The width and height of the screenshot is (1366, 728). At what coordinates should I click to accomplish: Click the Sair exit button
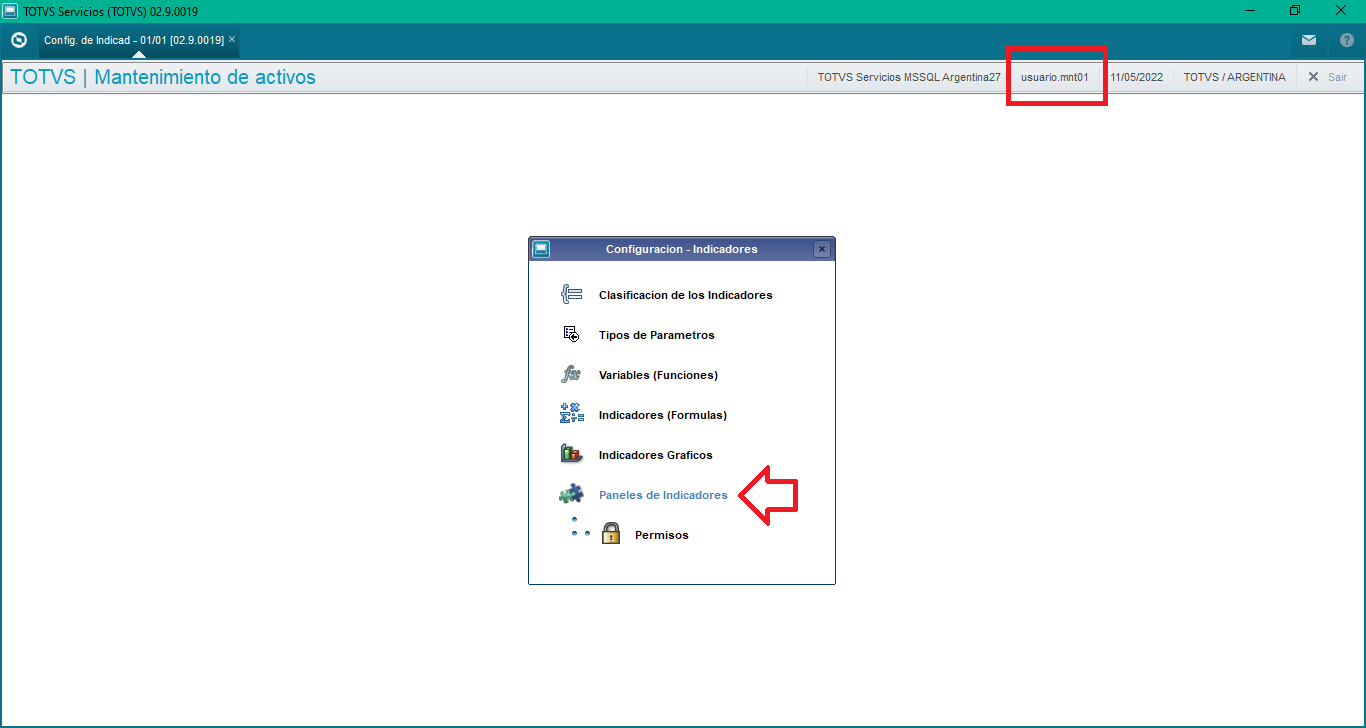pos(1327,77)
